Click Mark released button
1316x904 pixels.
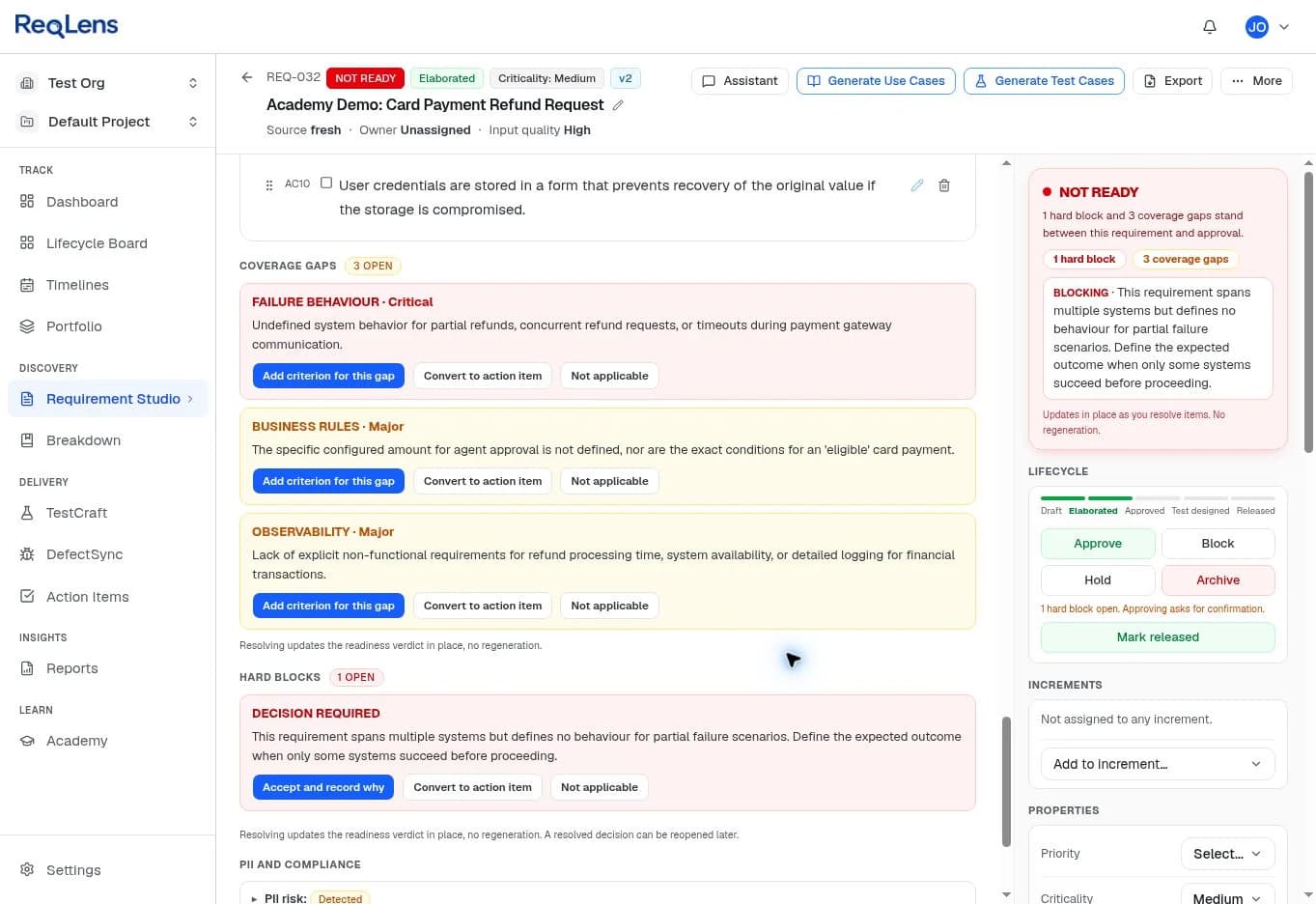point(1158,637)
